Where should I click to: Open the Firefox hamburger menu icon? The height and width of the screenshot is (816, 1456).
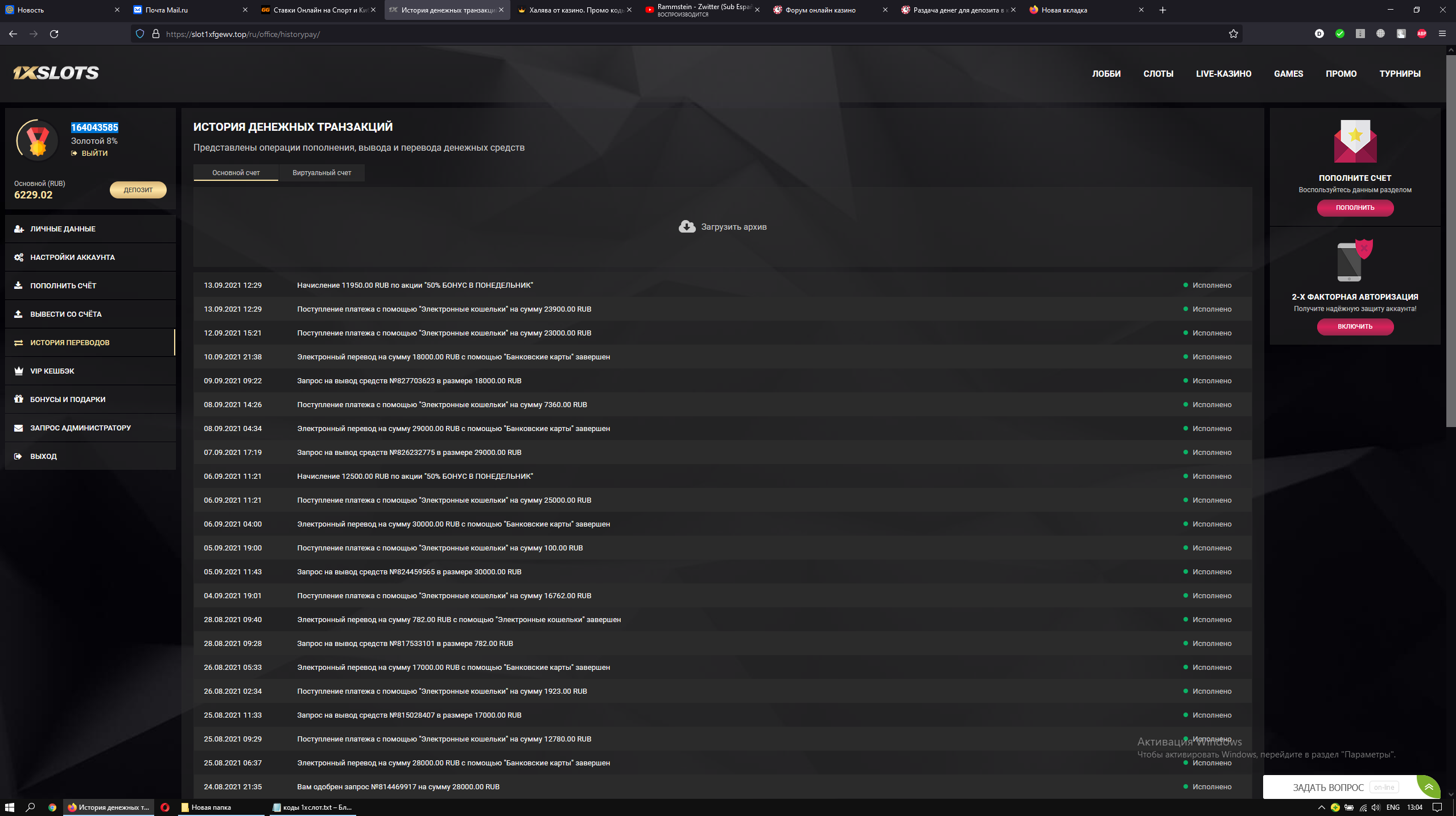(x=1442, y=34)
